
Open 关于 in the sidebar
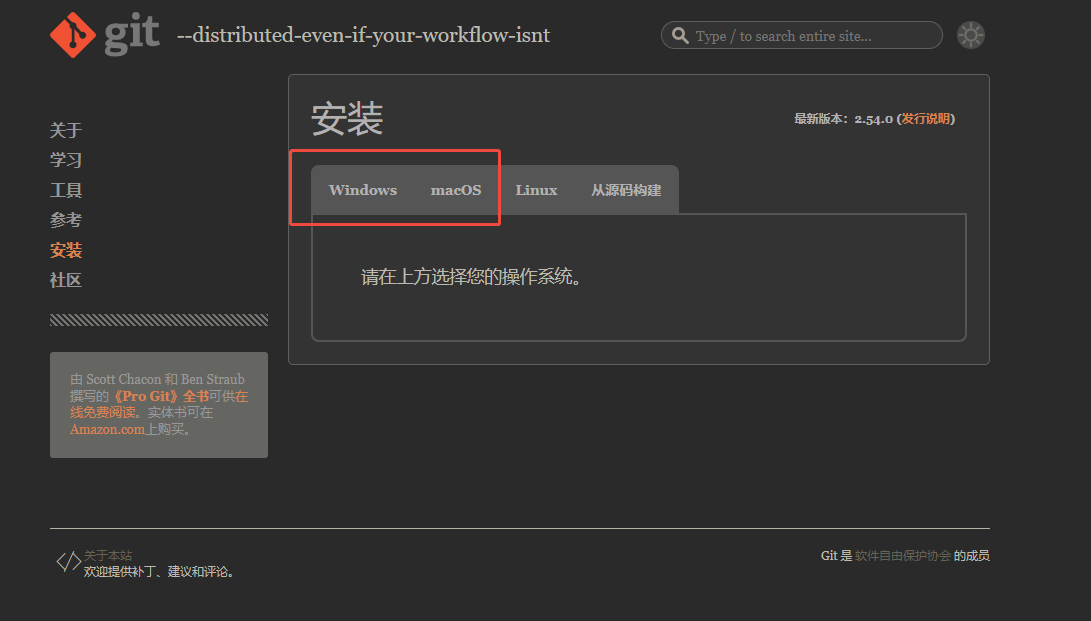click(x=66, y=130)
